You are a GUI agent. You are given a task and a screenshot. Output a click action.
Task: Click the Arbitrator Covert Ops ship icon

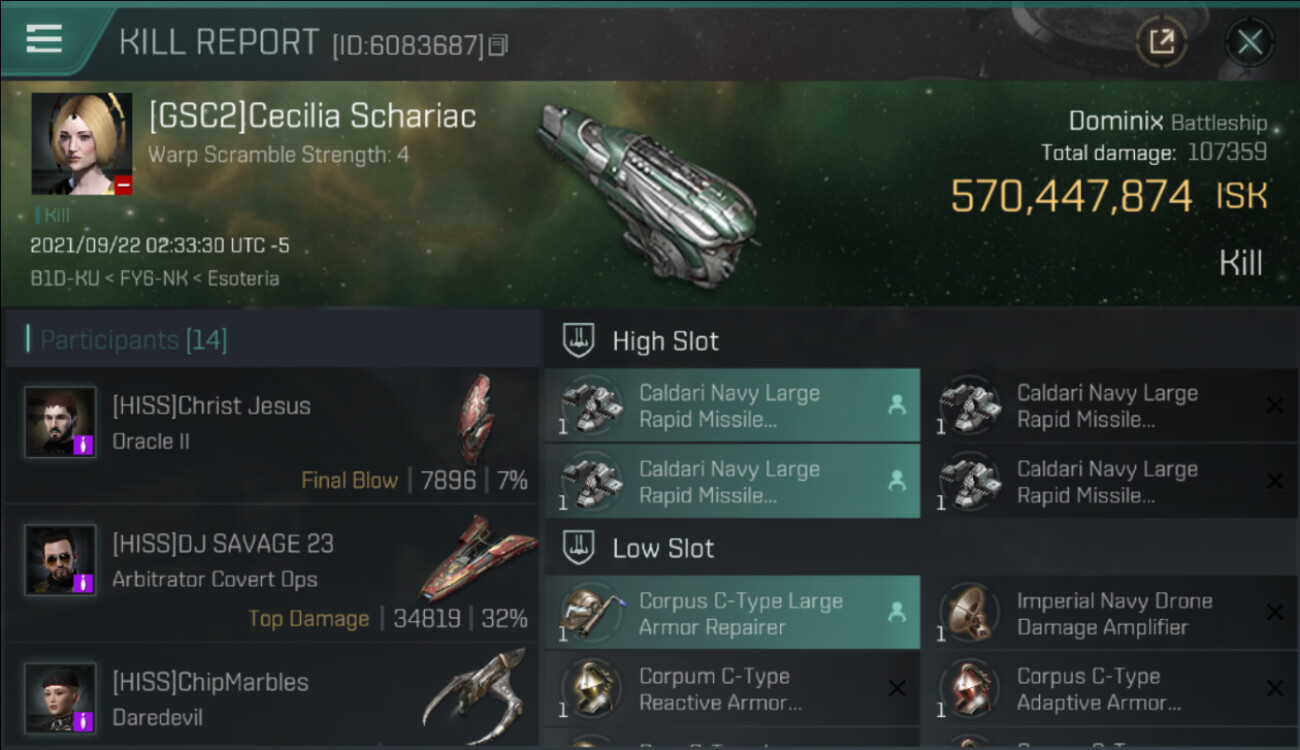[x=465, y=558]
